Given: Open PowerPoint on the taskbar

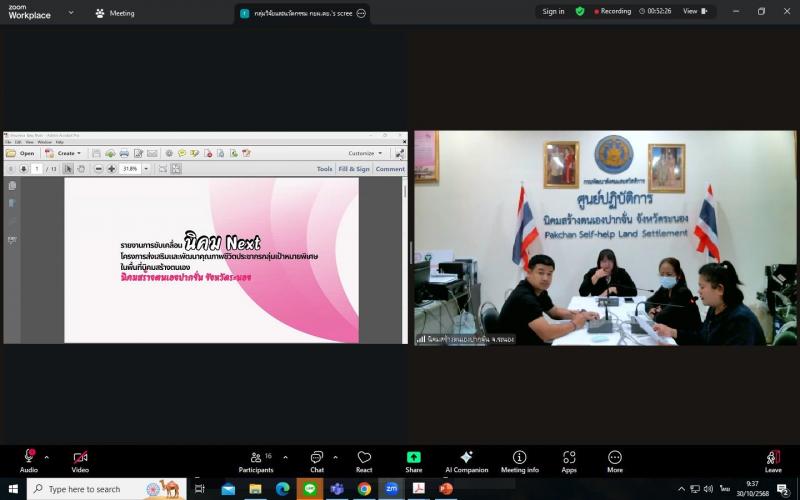Looking at the screenshot, I should click(x=445, y=489).
